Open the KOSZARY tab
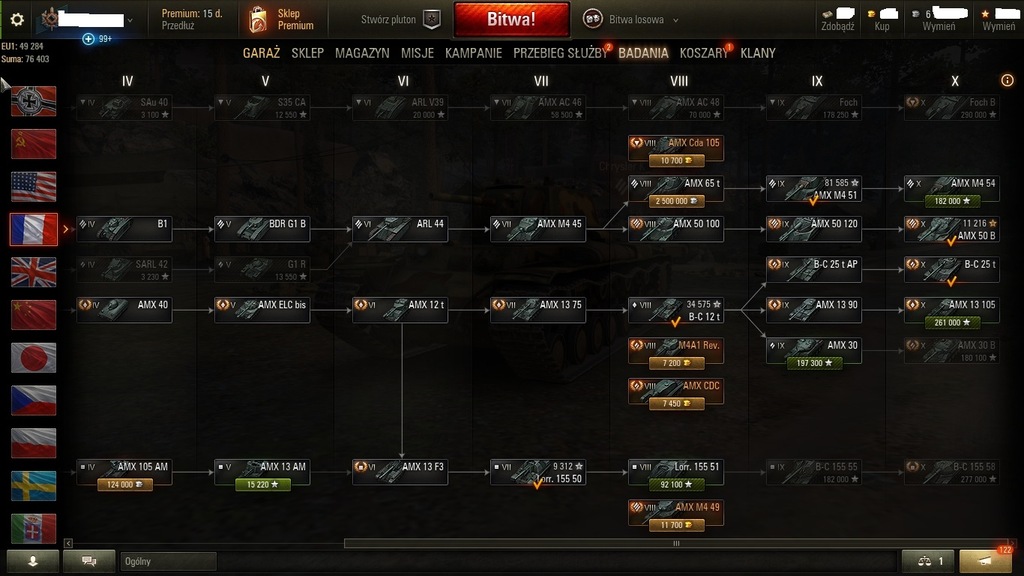 [703, 53]
